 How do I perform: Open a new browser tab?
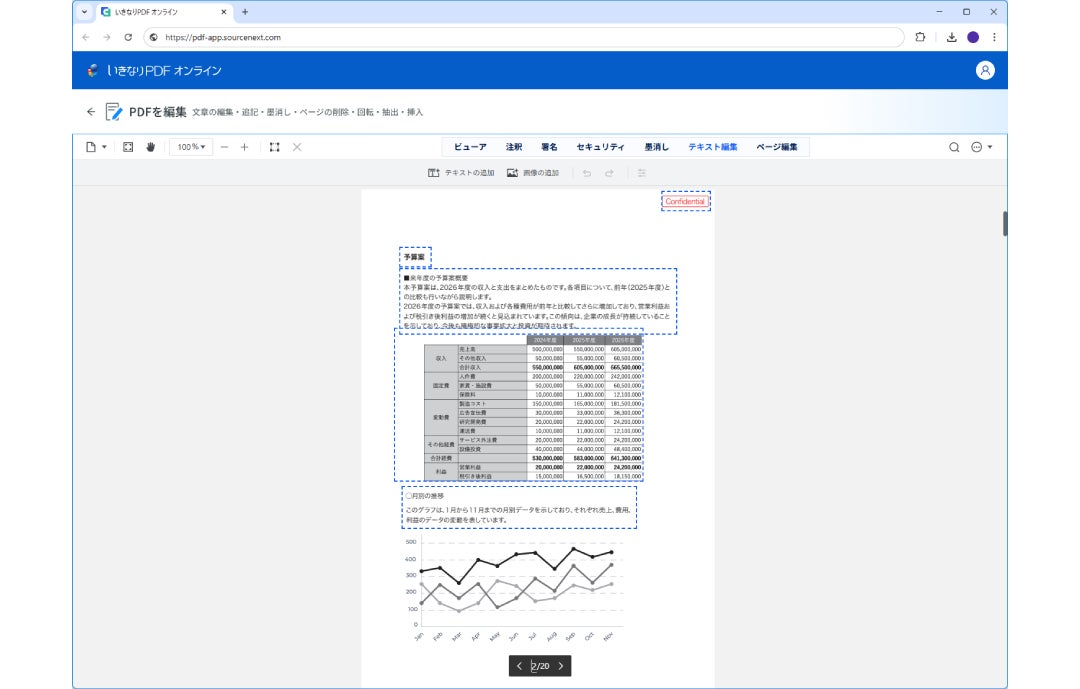(x=245, y=12)
